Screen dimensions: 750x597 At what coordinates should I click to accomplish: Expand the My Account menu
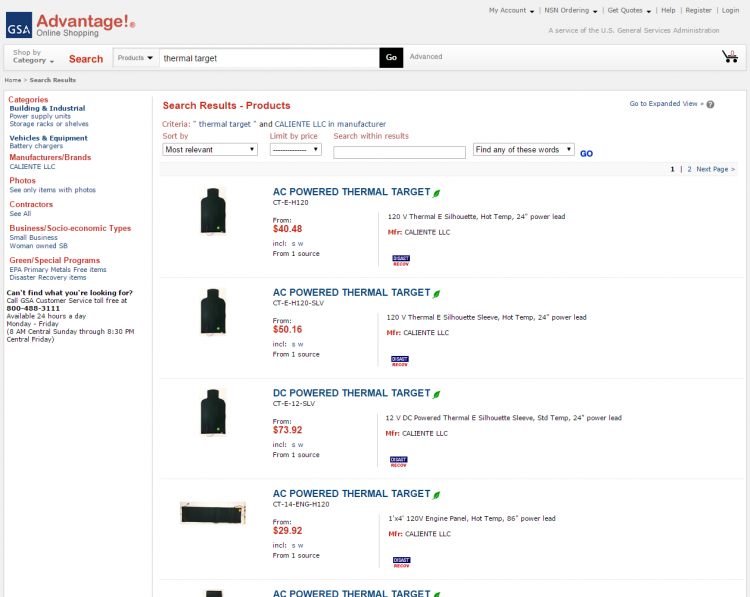pos(511,11)
